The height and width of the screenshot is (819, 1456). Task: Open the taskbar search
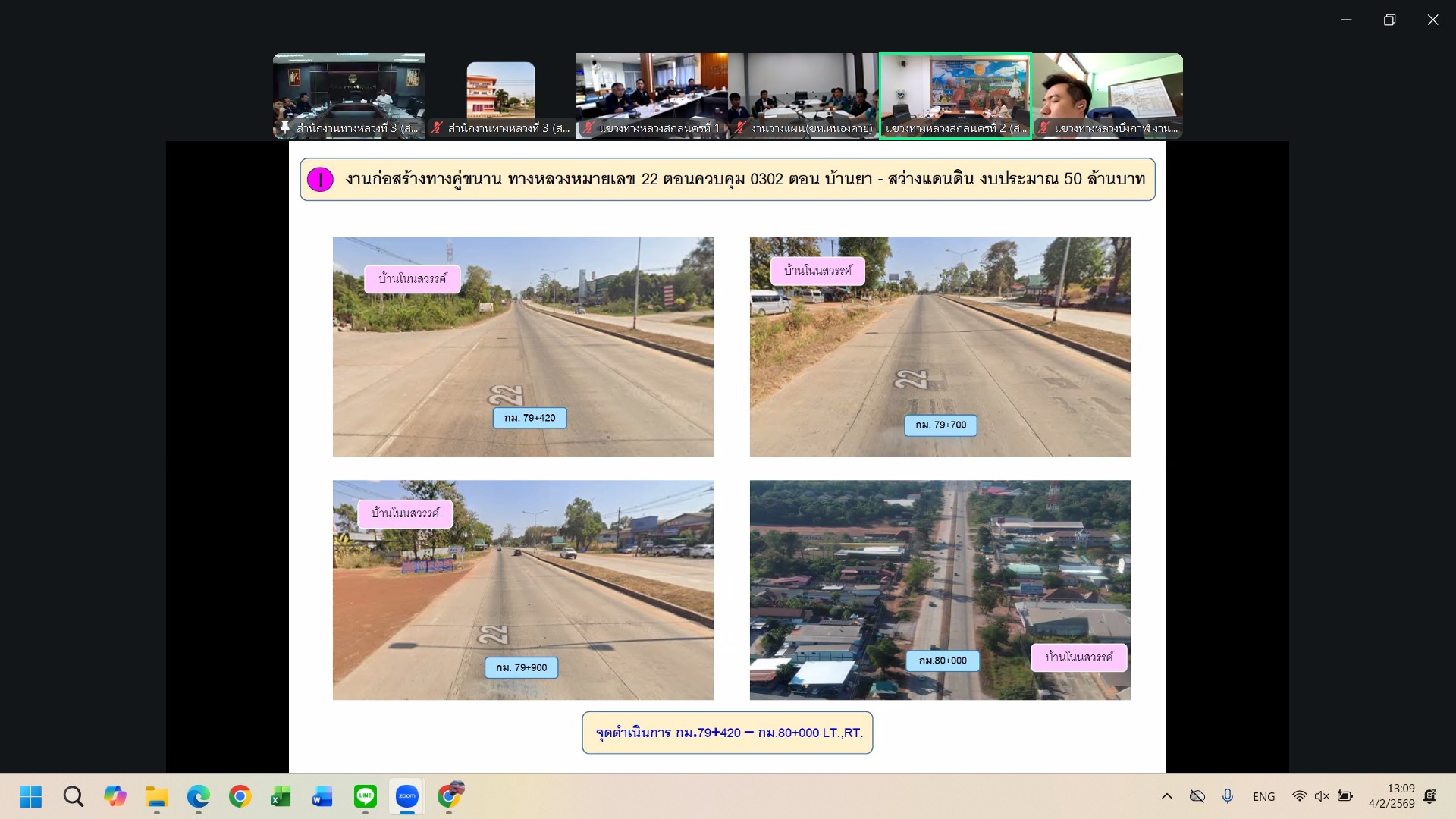[74, 796]
